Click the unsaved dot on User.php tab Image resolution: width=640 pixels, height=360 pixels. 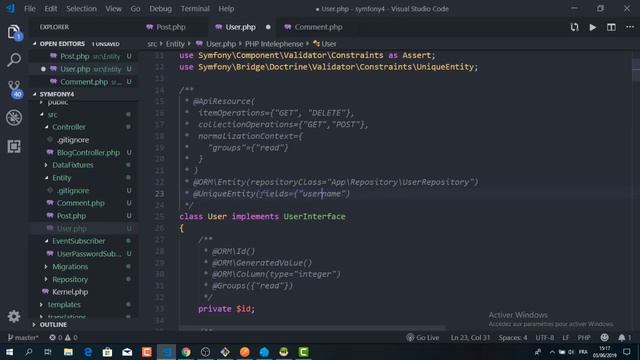(268, 27)
